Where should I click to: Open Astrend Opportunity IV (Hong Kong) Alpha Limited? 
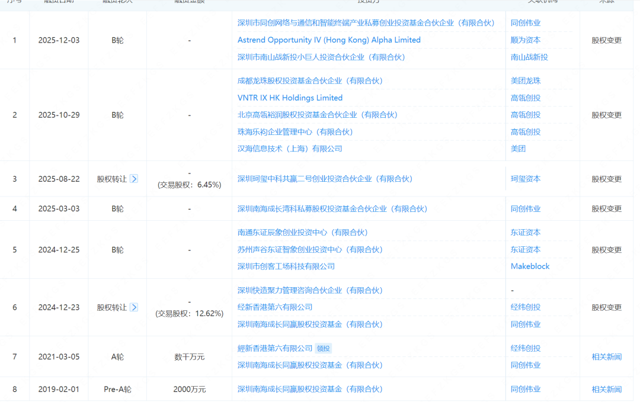(328, 41)
